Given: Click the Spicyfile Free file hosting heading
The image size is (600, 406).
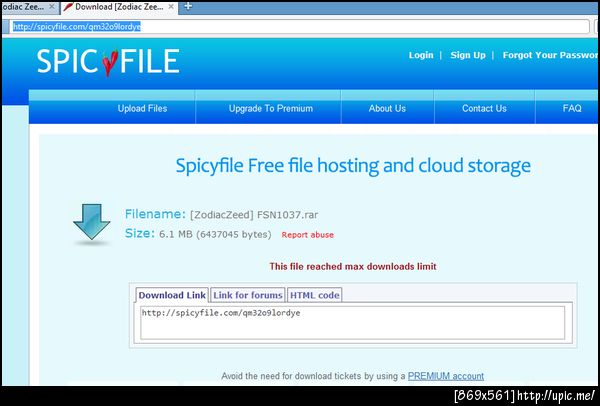Looking at the screenshot, I should point(353,166).
